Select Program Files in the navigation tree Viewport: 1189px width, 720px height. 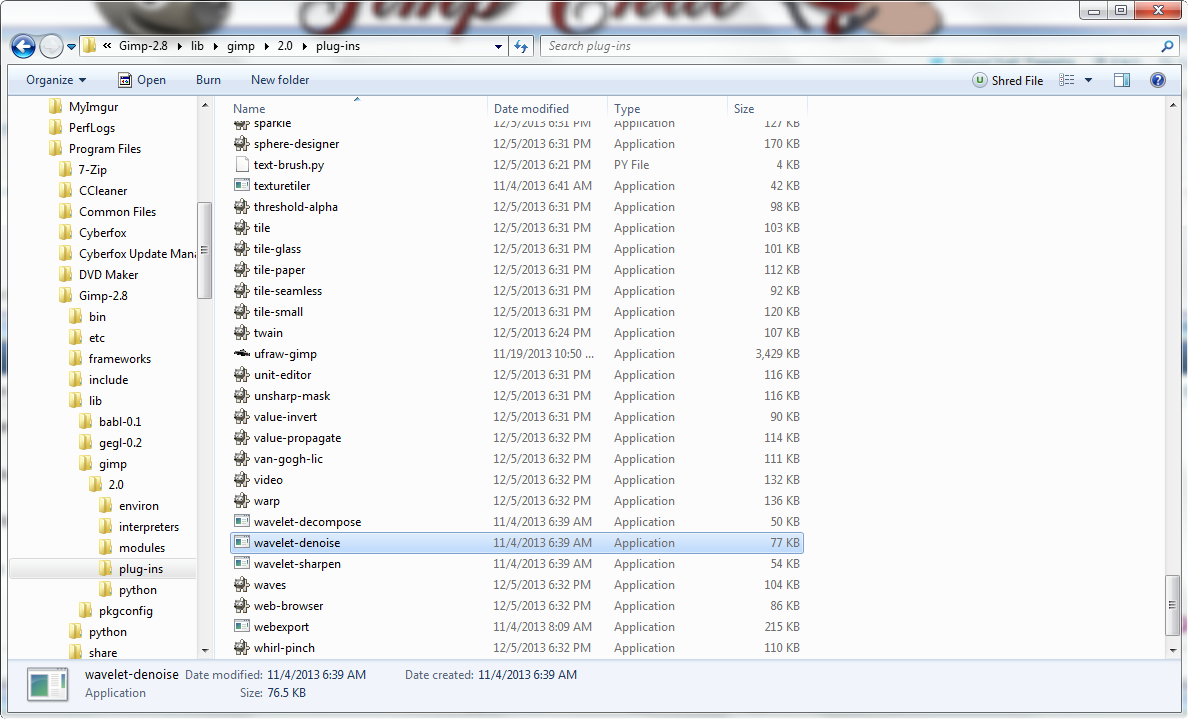pos(95,149)
